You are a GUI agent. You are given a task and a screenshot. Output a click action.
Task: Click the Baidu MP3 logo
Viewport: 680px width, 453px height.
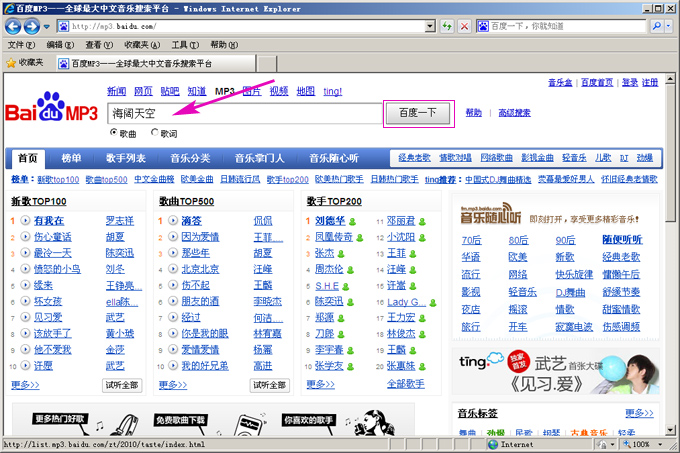coord(51,107)
